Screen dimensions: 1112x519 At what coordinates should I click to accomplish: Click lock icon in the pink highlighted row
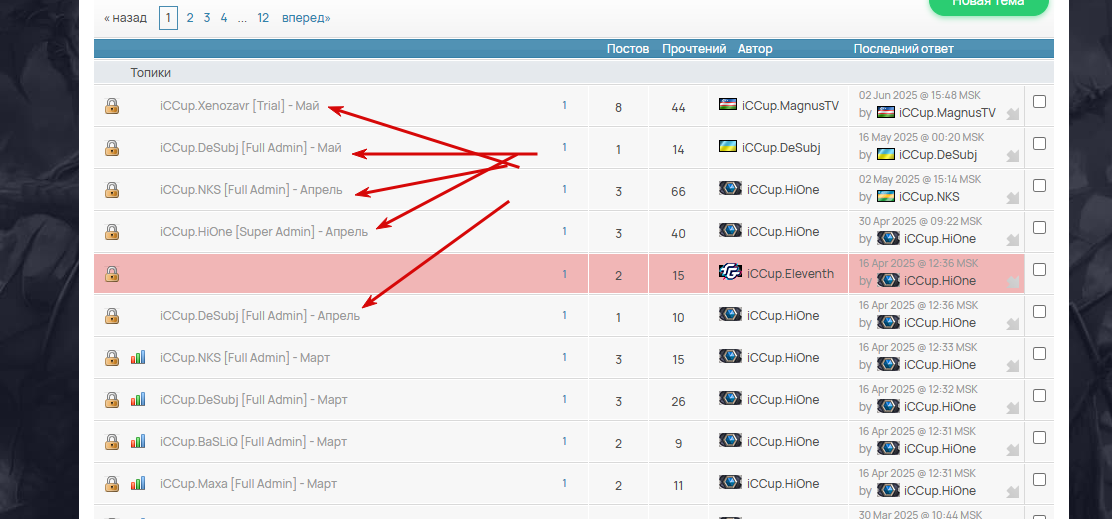tap(112, 274)
